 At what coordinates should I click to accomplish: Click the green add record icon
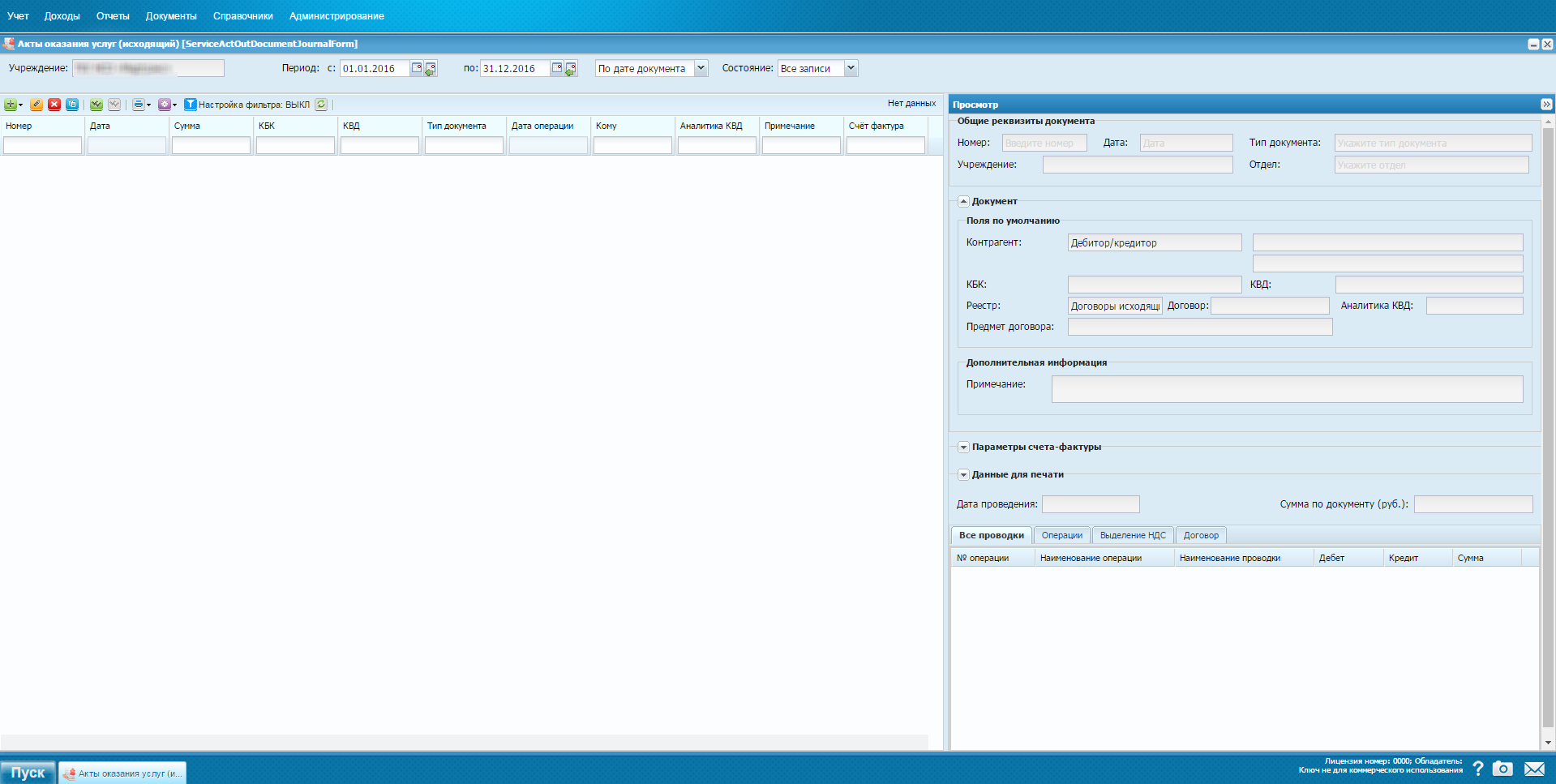11,105
